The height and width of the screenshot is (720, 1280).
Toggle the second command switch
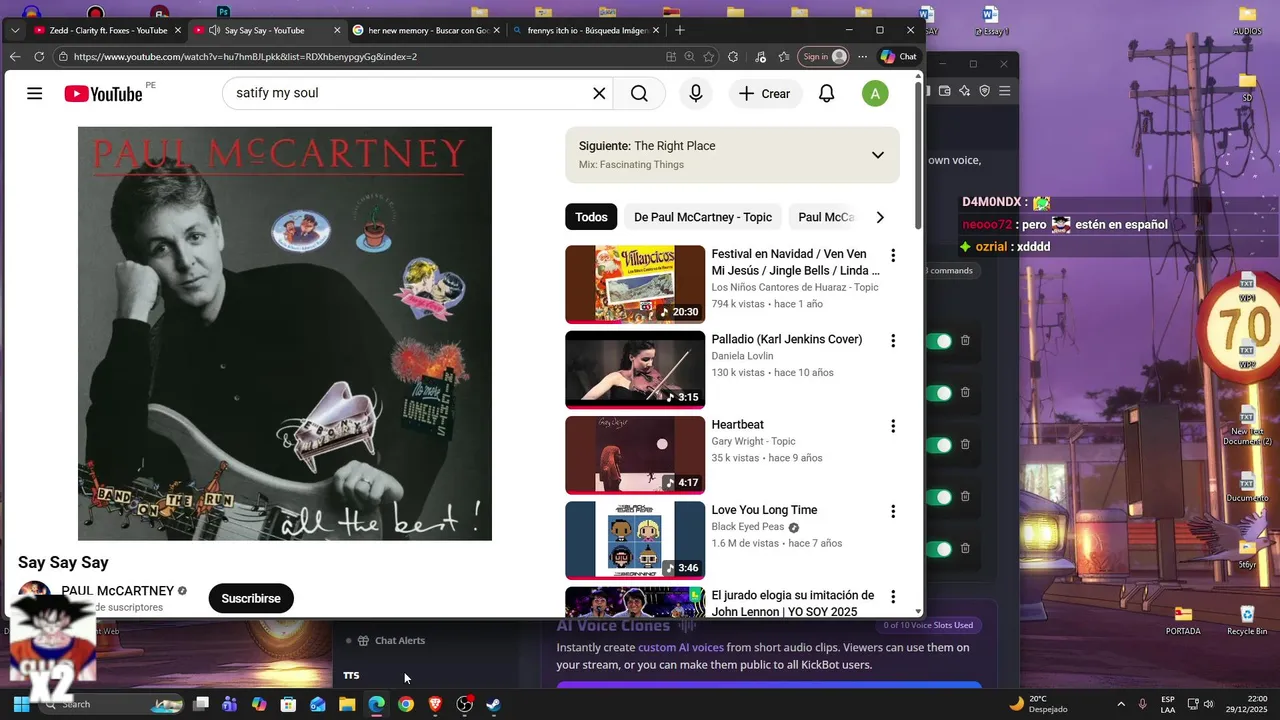tap(939, 393)
